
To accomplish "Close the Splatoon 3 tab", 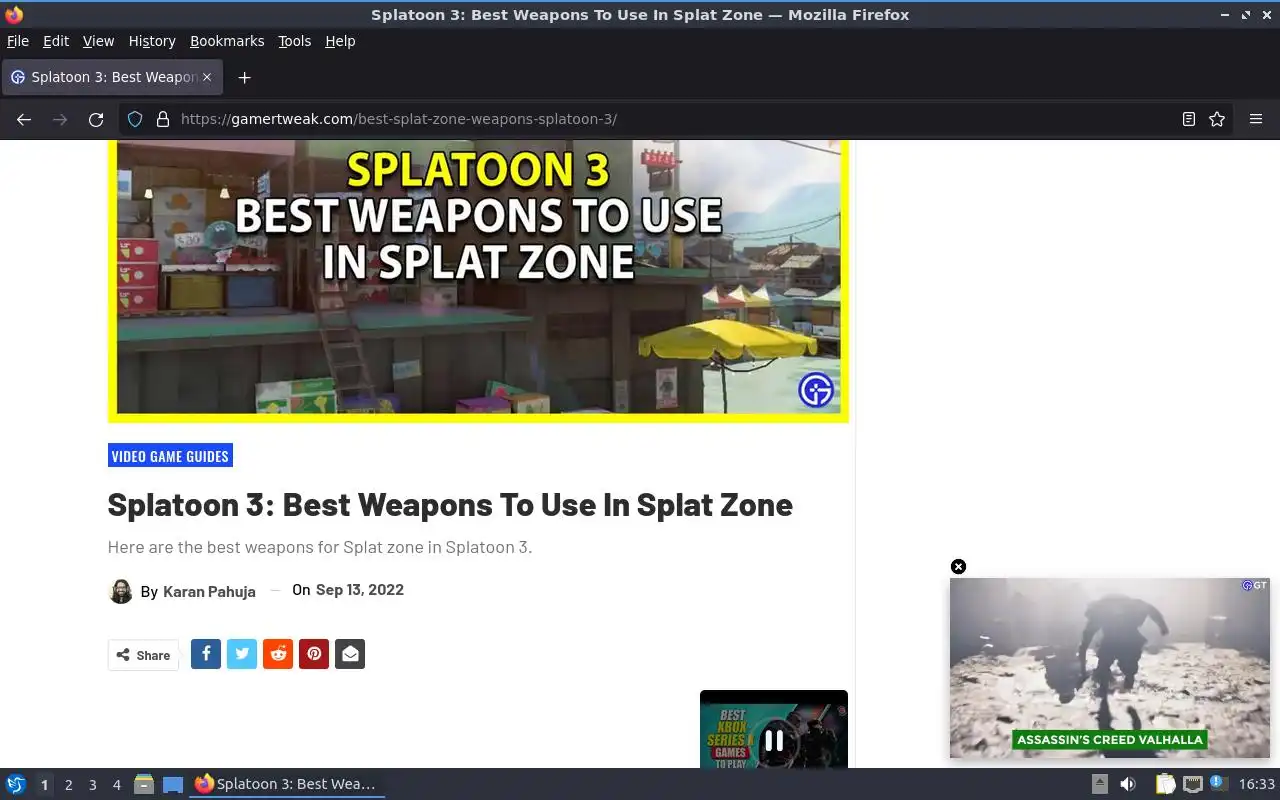I will pyautogui.click(x=207, y=77).
